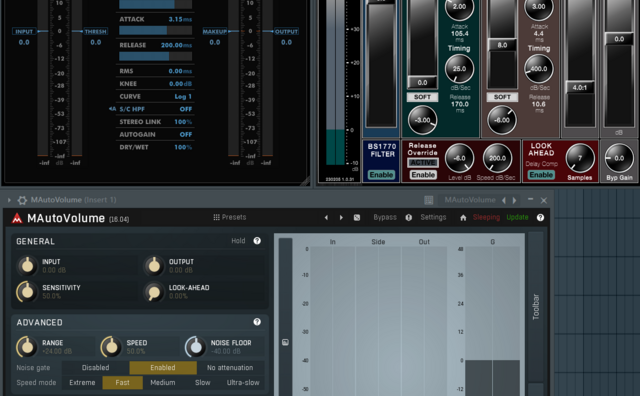The height and width of the screenshot is (396, 640).
Task: Select next wrapper preset arrow
Action: click(515, 200)
